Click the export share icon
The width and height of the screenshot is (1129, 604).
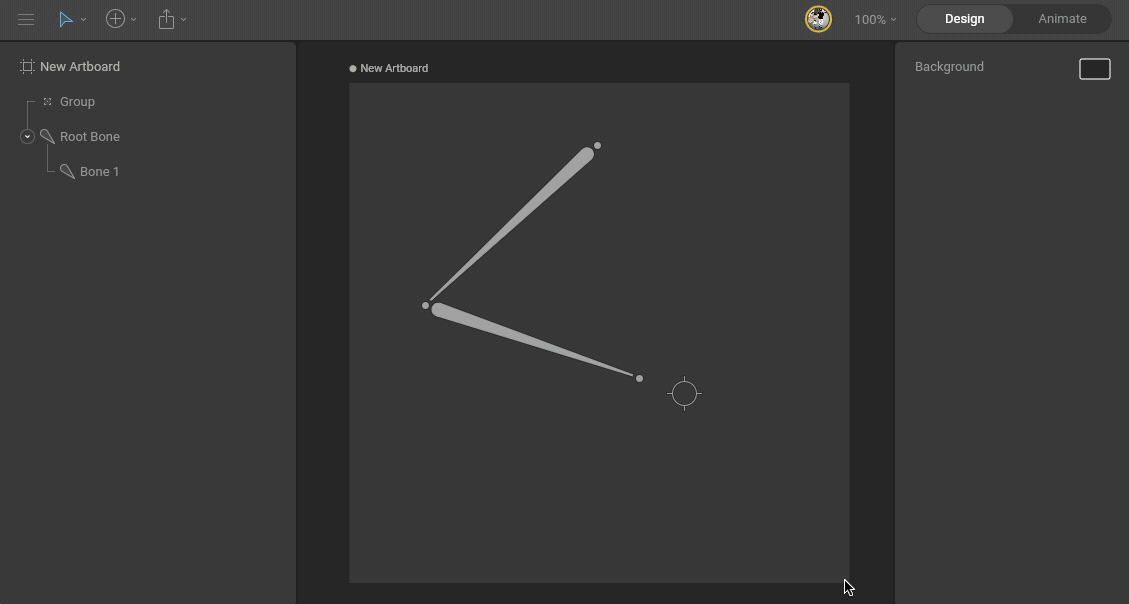pos(166,19)
